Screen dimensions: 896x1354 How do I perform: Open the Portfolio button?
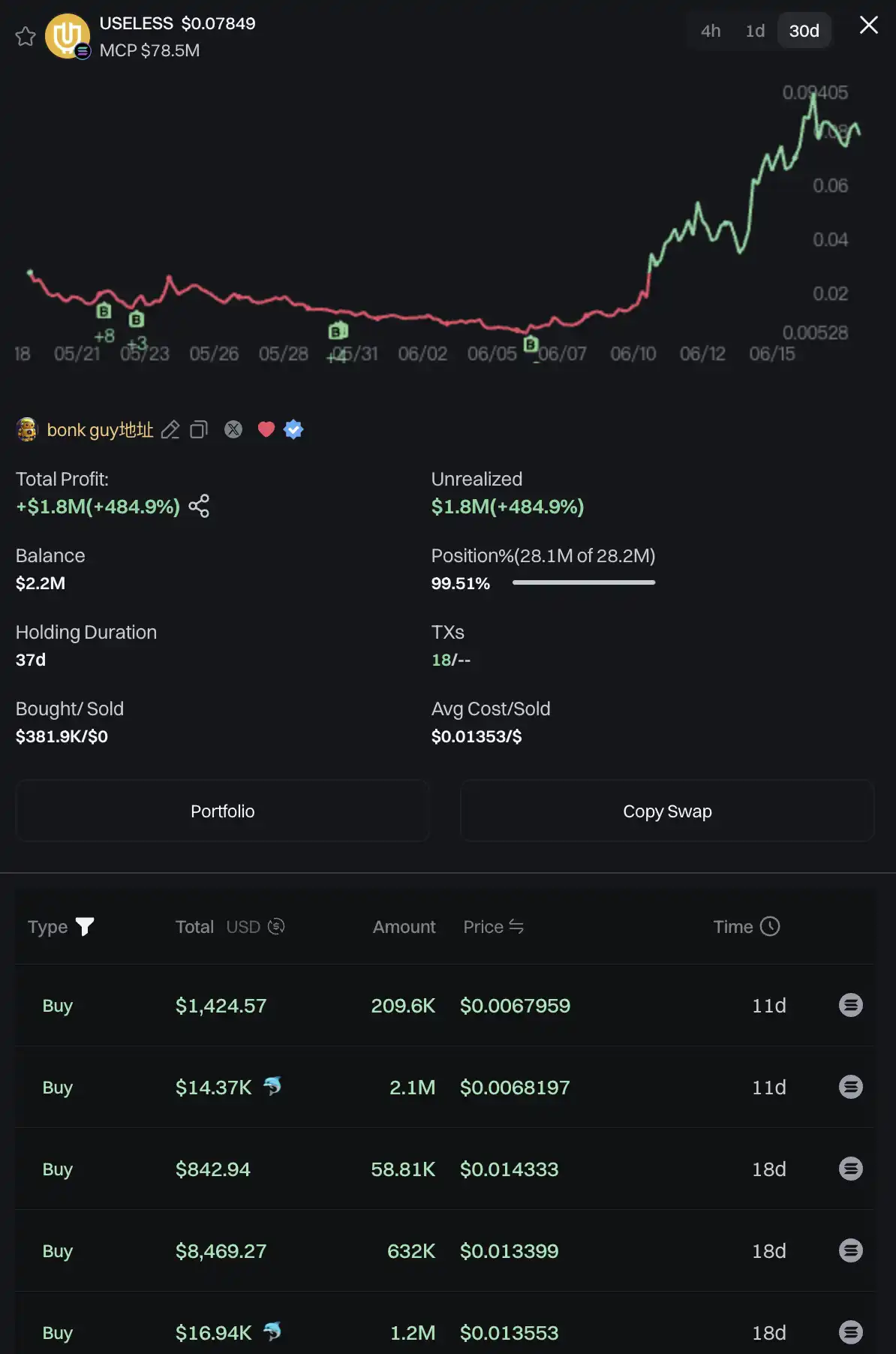222,811
